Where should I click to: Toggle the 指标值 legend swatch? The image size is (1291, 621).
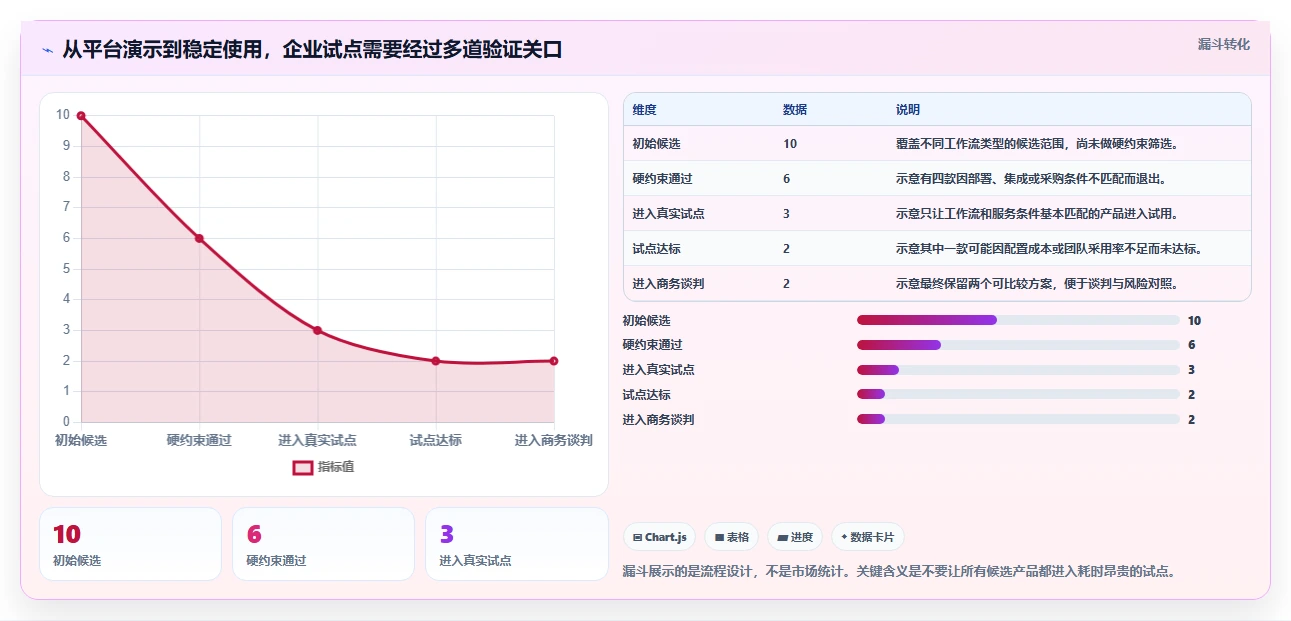(303, 467)
